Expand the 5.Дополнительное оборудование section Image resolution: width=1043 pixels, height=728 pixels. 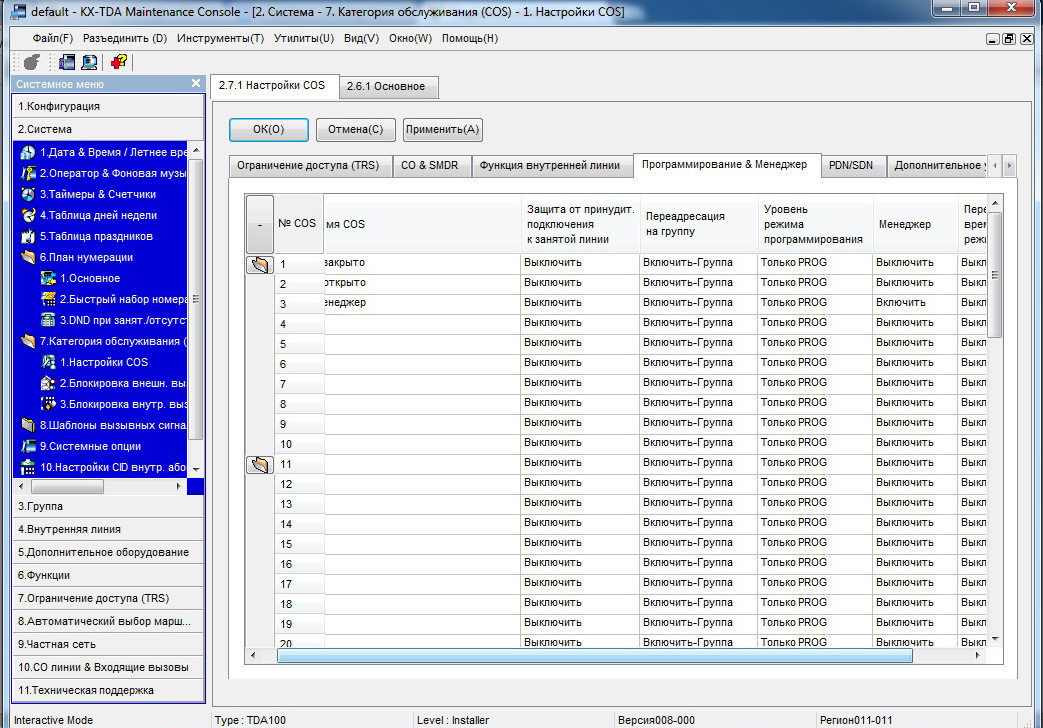108,552
